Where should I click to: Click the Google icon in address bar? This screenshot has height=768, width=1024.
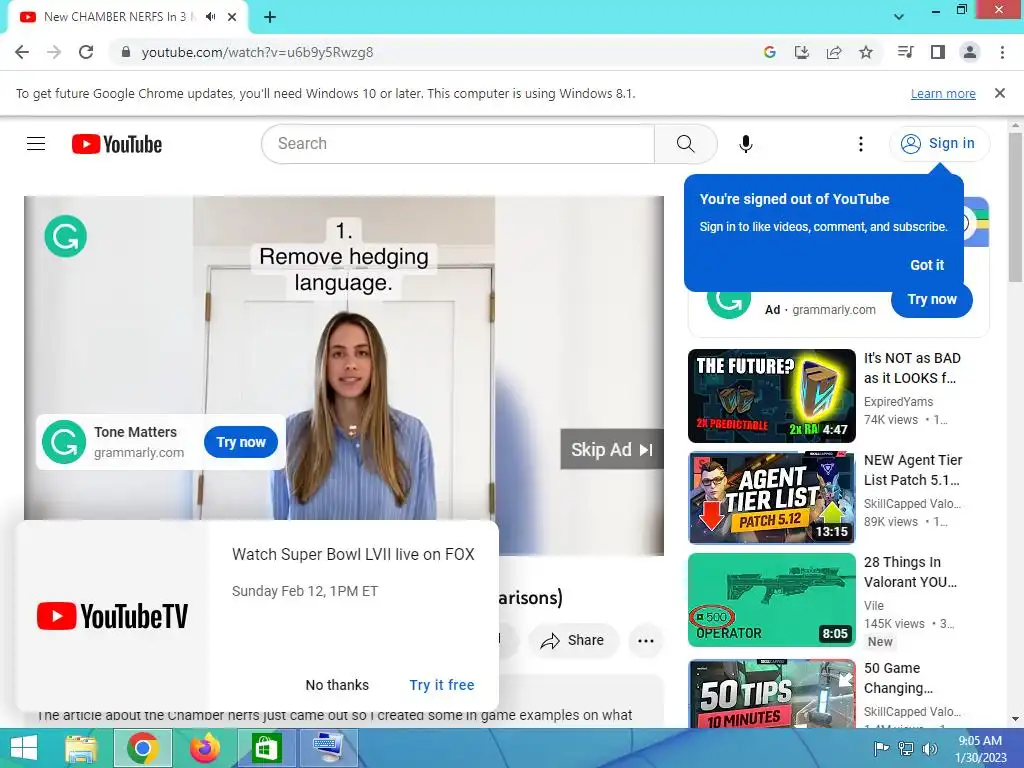pyautogui.click(x=769, y=52)
